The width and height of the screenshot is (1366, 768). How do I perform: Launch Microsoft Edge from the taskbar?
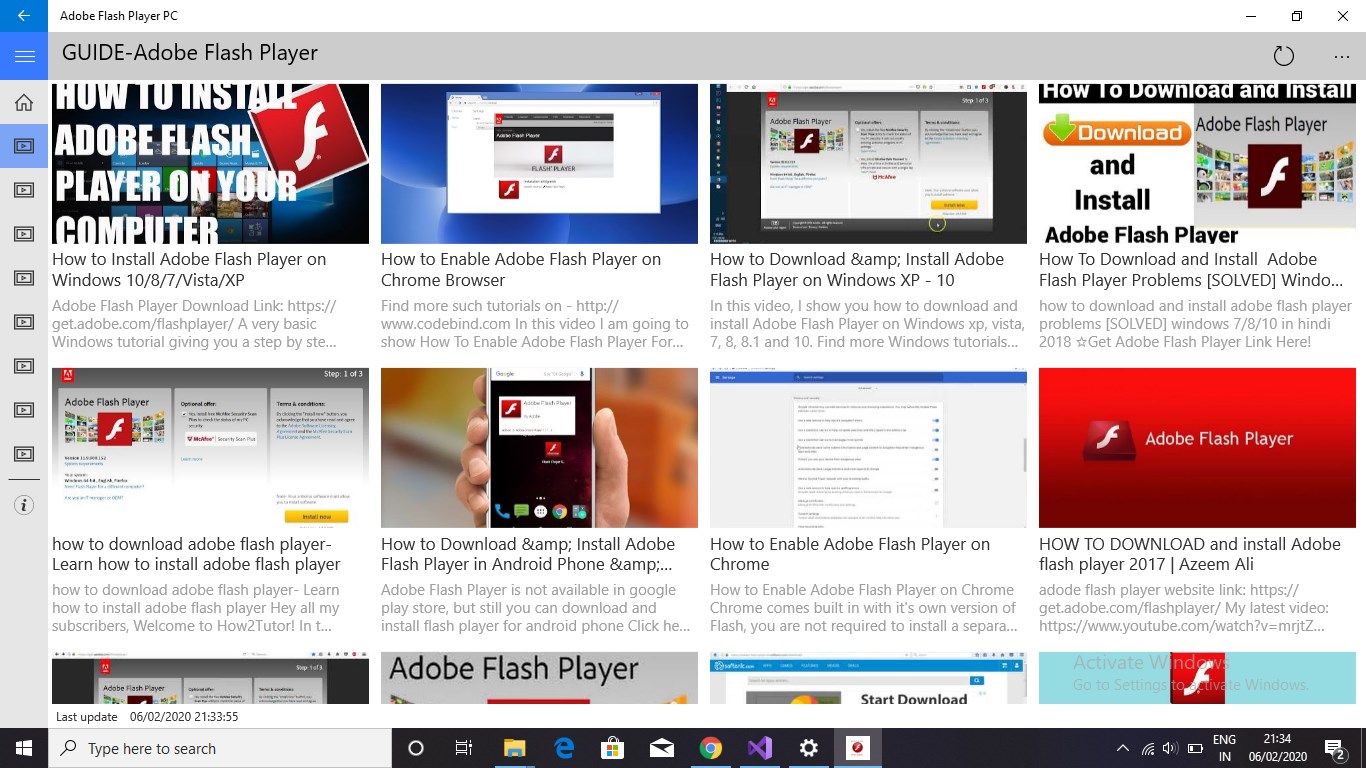point(563,748)
